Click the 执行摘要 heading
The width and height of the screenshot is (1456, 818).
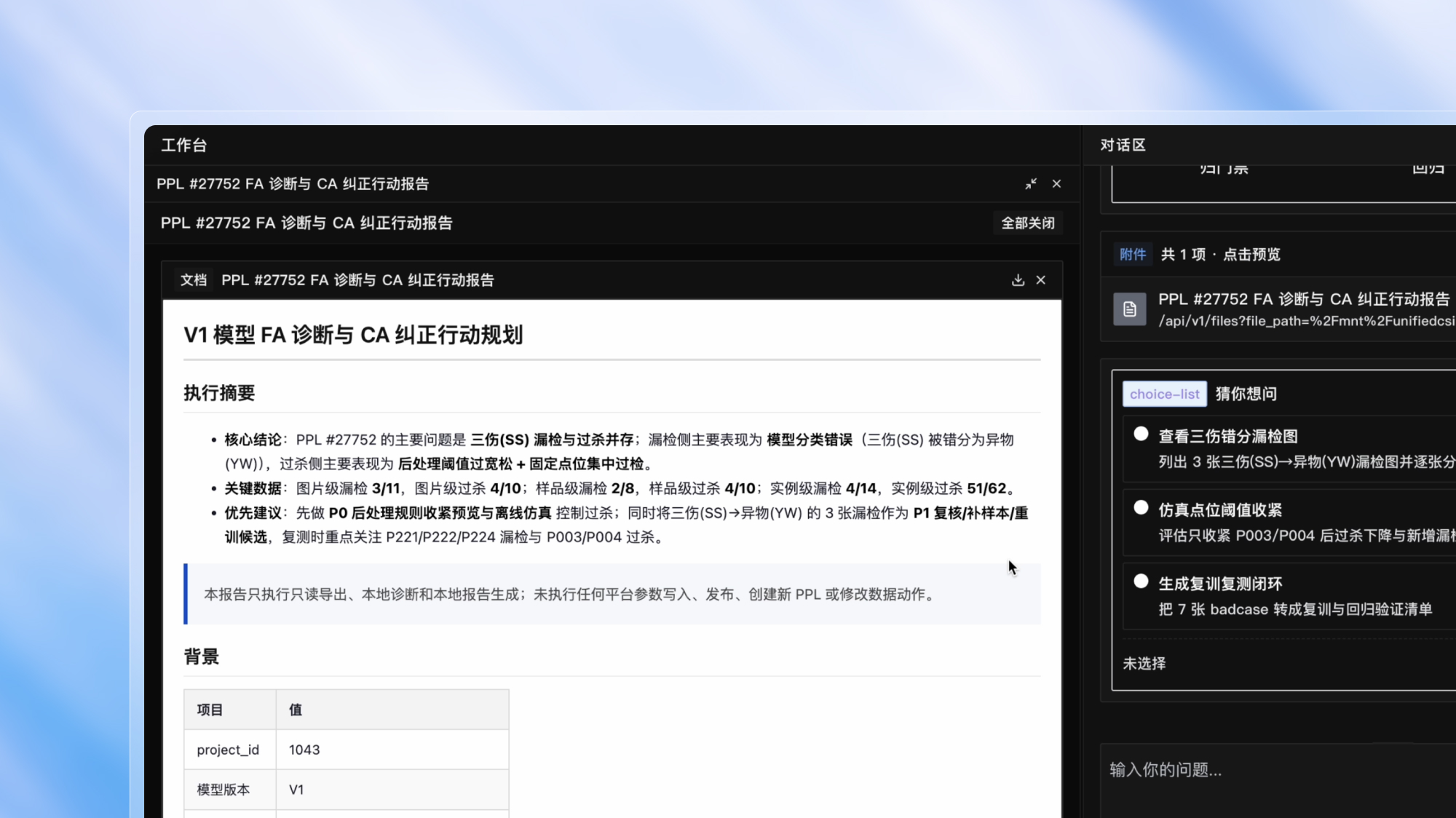219,393
